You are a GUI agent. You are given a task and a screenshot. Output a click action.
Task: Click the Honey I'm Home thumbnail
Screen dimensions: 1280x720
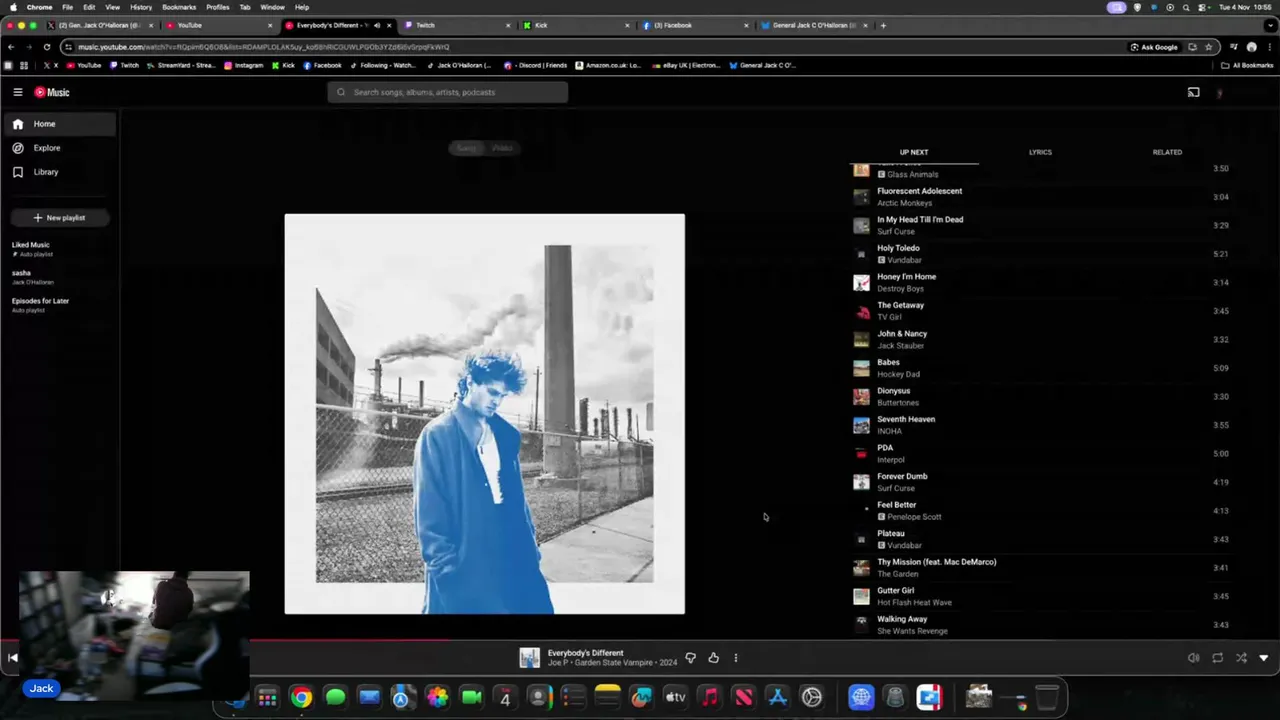point(861,283)
